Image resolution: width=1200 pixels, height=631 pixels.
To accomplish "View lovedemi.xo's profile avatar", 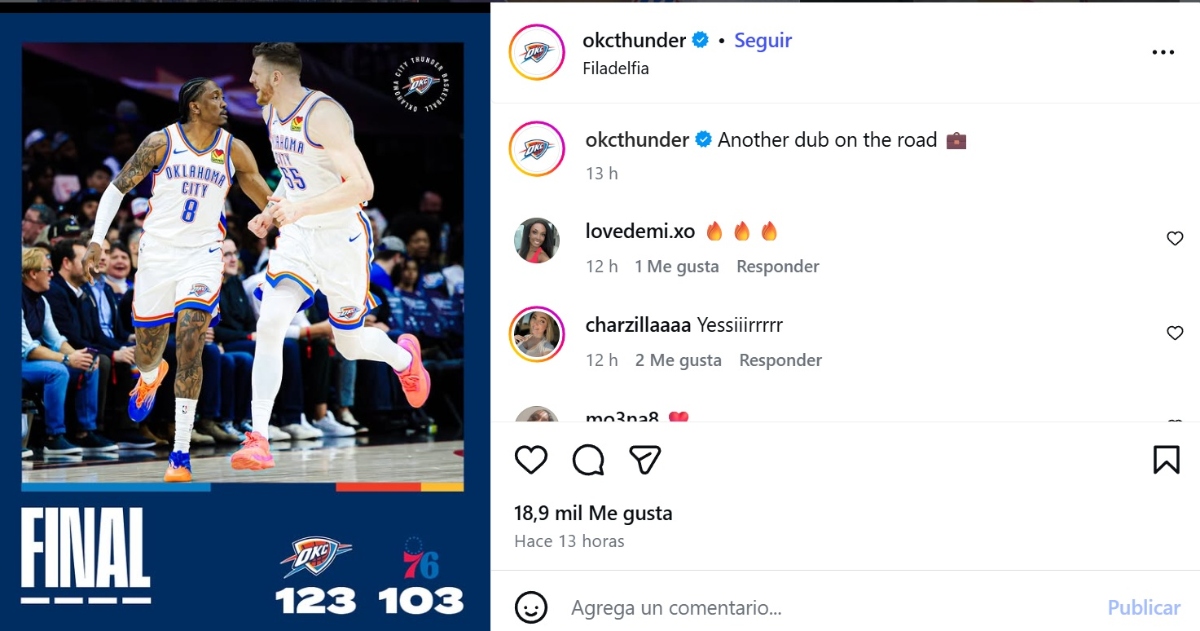I will [537, 240].
